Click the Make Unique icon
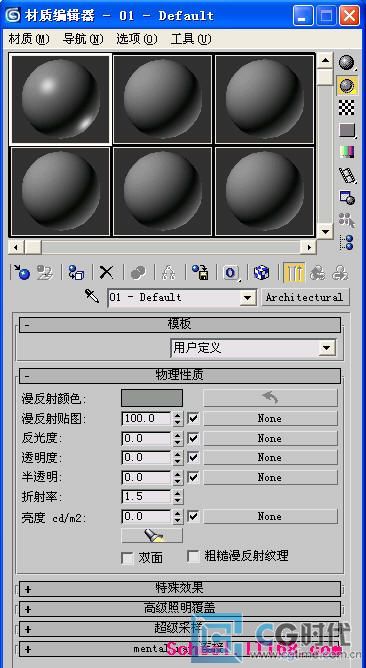Viewport: 366px width, 668px height. click(169, 272)
